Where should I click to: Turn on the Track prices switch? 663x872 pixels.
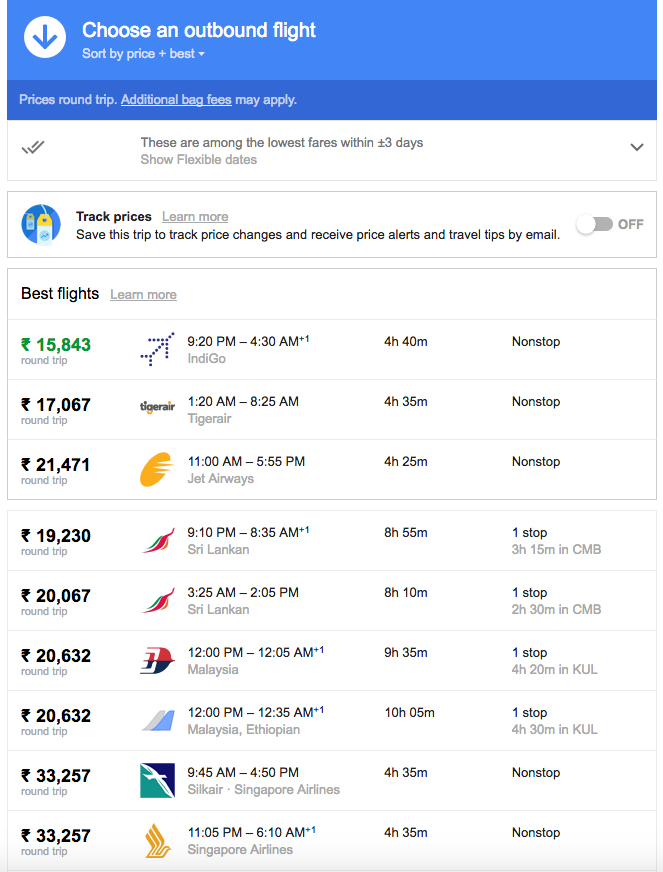(x=595, y=224)
